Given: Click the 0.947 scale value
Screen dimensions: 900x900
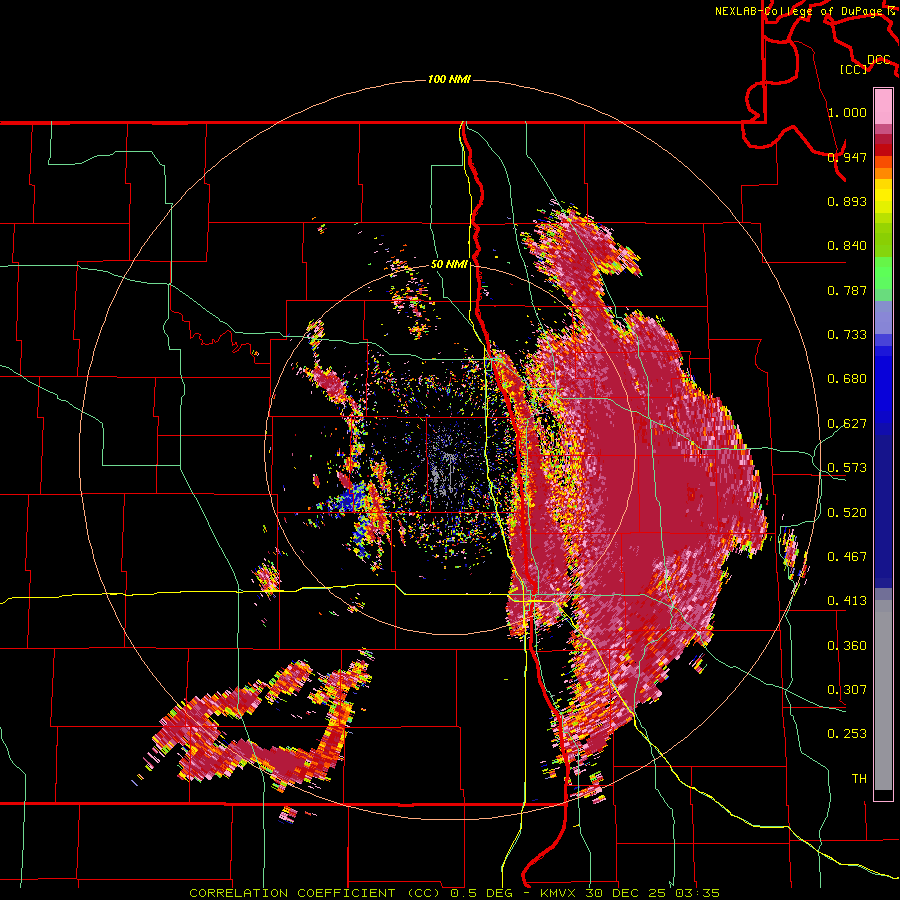Looking at the screenshot, I should 847,157.
